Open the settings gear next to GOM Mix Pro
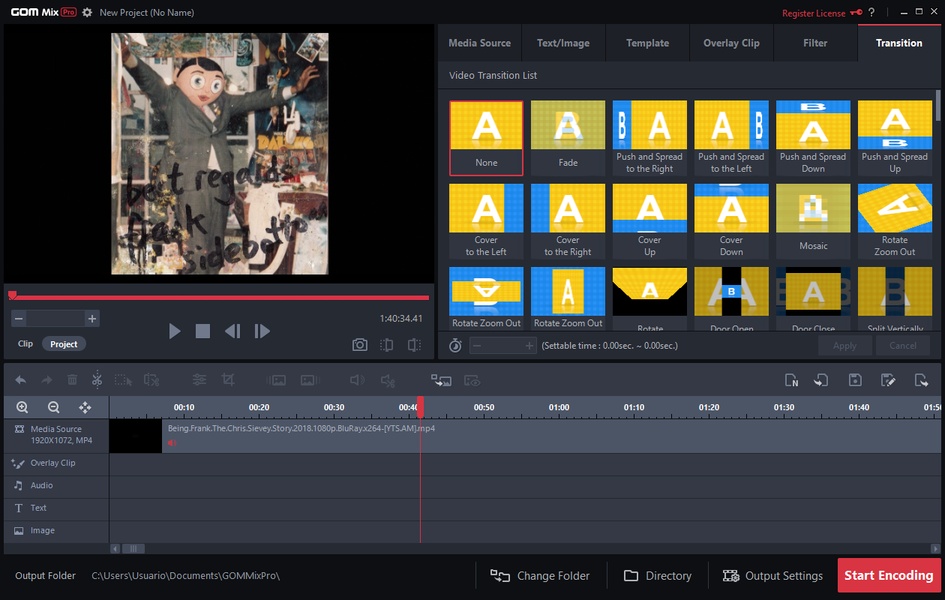The height and width of the screenshot is (600, 945). coord(87,13)
